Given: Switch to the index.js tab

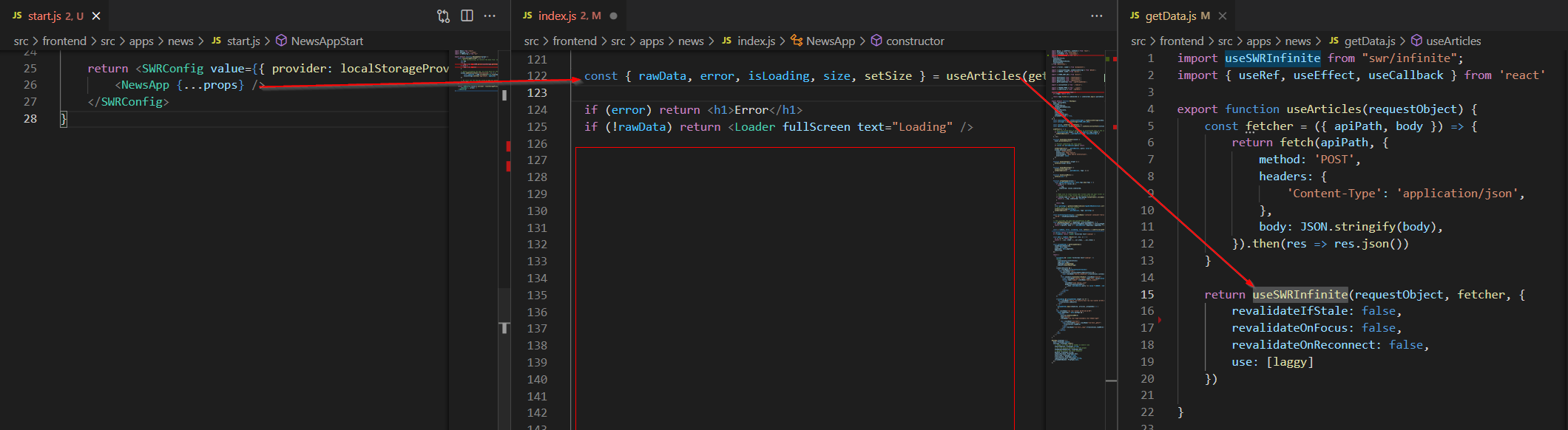Looking at the screenshot, I should tap(569, 16).
